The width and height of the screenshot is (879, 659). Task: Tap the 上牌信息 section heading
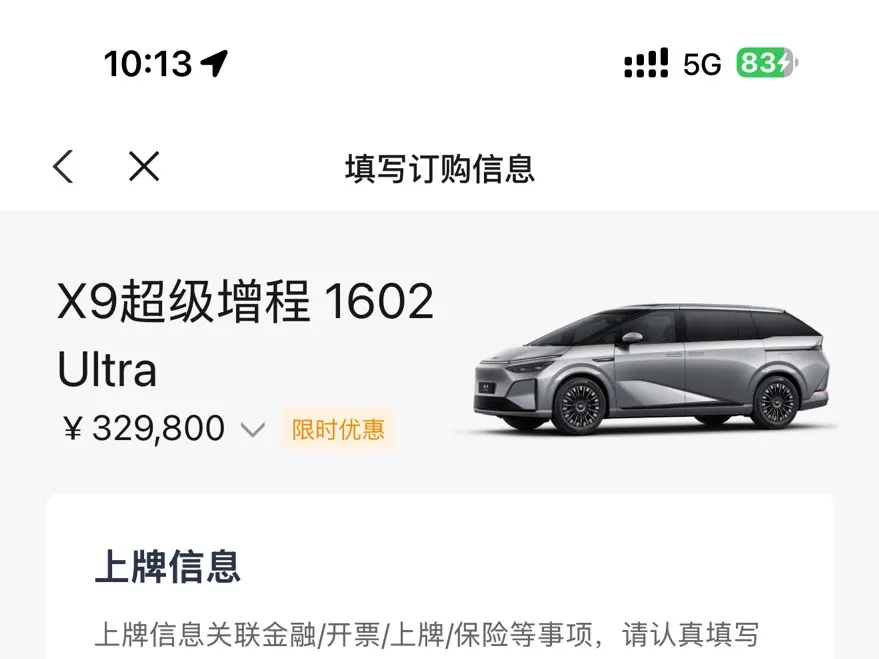pos(168,567)
